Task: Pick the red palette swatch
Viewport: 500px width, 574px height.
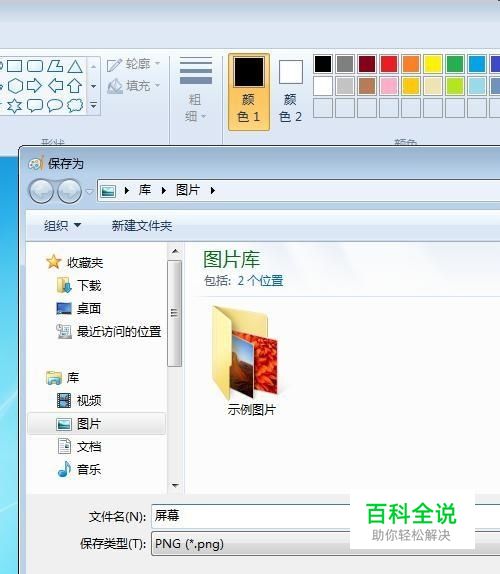Action: click(x=389, y=64)
